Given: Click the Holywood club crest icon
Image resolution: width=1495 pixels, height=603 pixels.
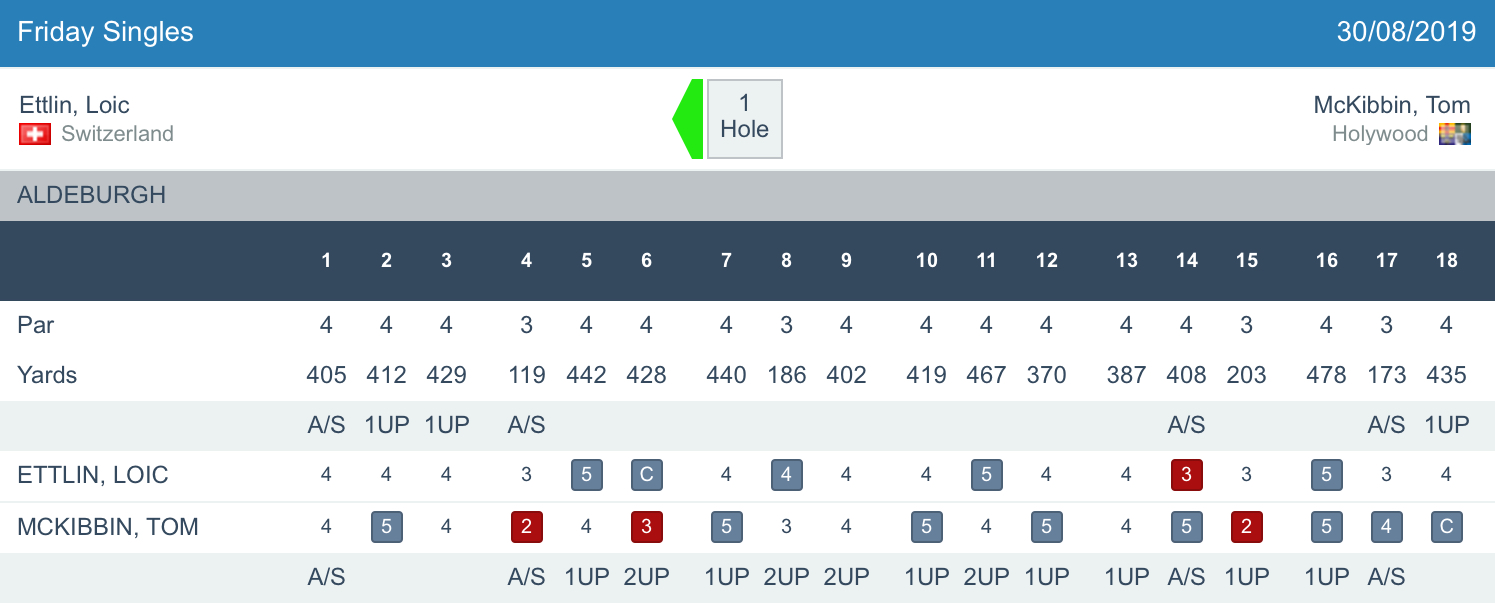Looking at the screenshot, I should (x=1454, y=134).
